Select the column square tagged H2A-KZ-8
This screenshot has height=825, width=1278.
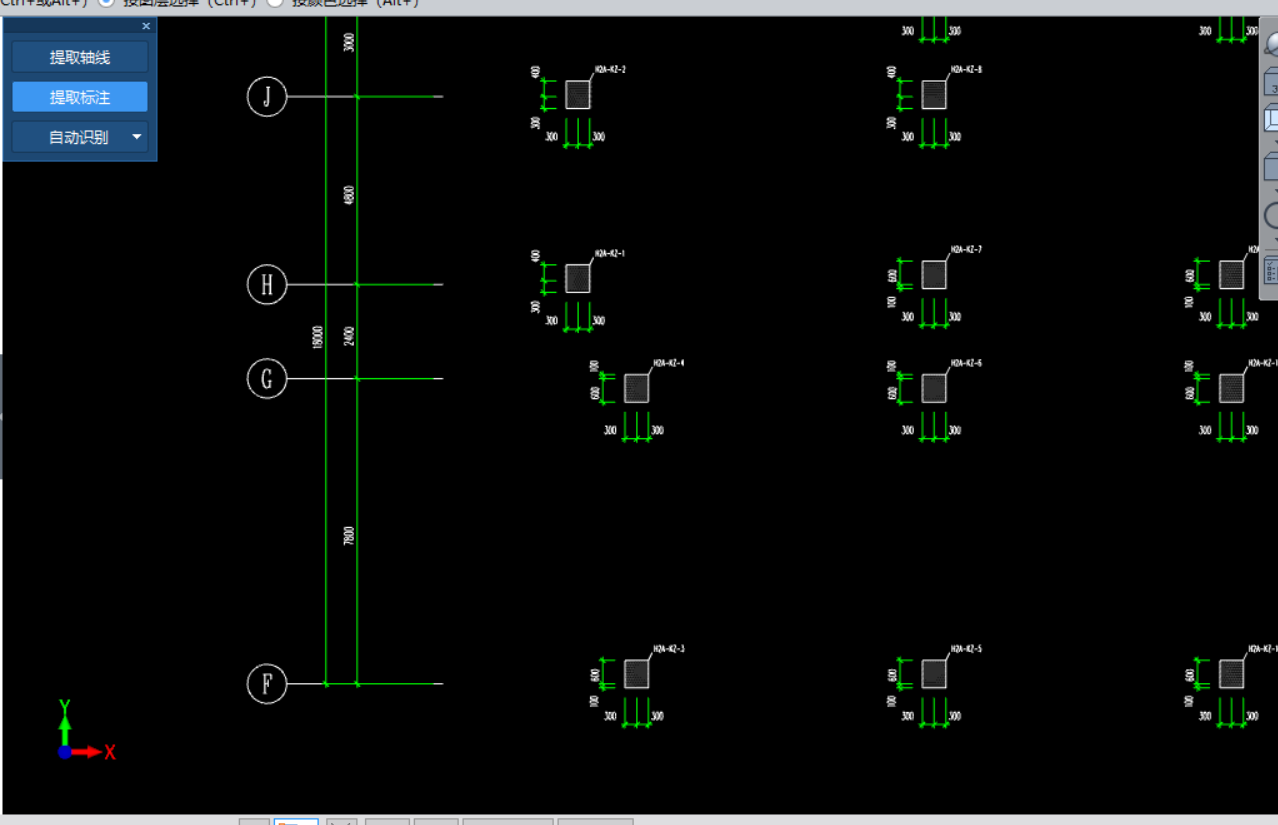pyautogui.click(x=934, y=95)
